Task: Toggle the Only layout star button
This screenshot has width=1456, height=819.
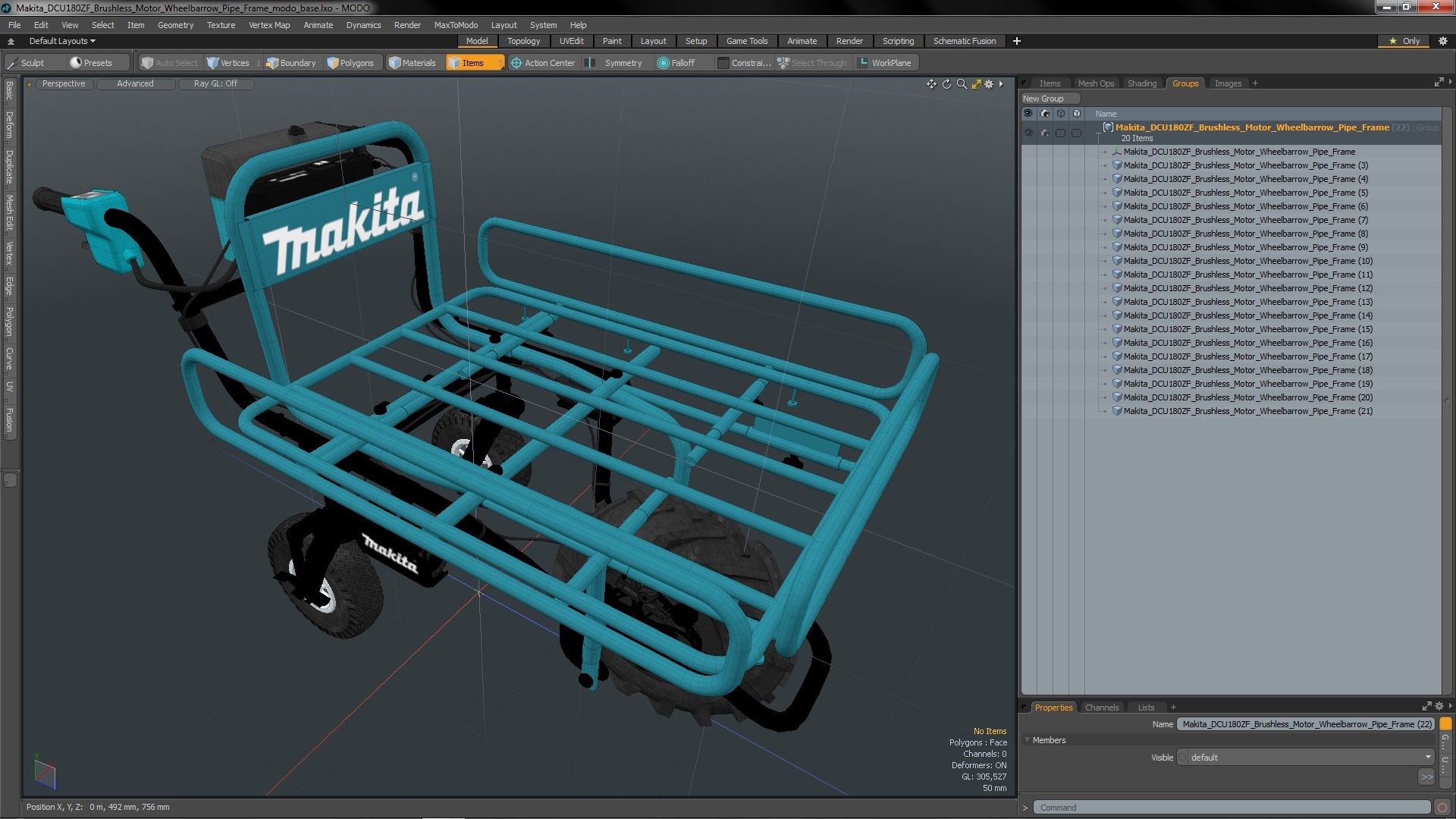Action: click(x=1404, y=41)
